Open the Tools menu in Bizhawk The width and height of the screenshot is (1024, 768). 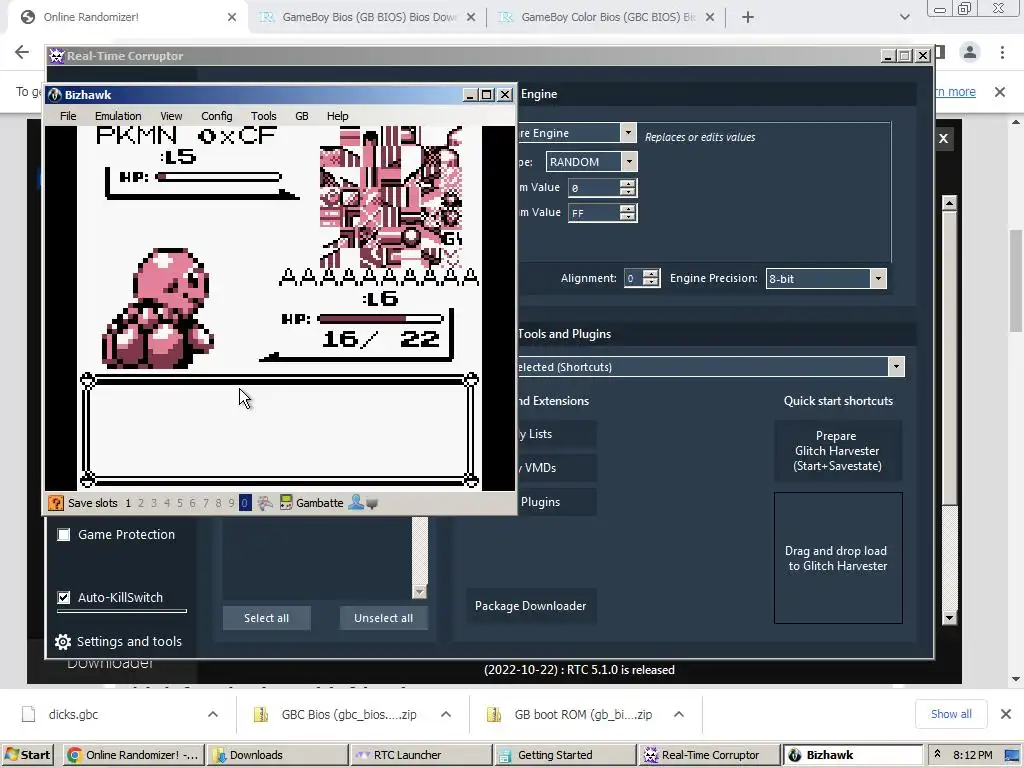pos(264,116)
